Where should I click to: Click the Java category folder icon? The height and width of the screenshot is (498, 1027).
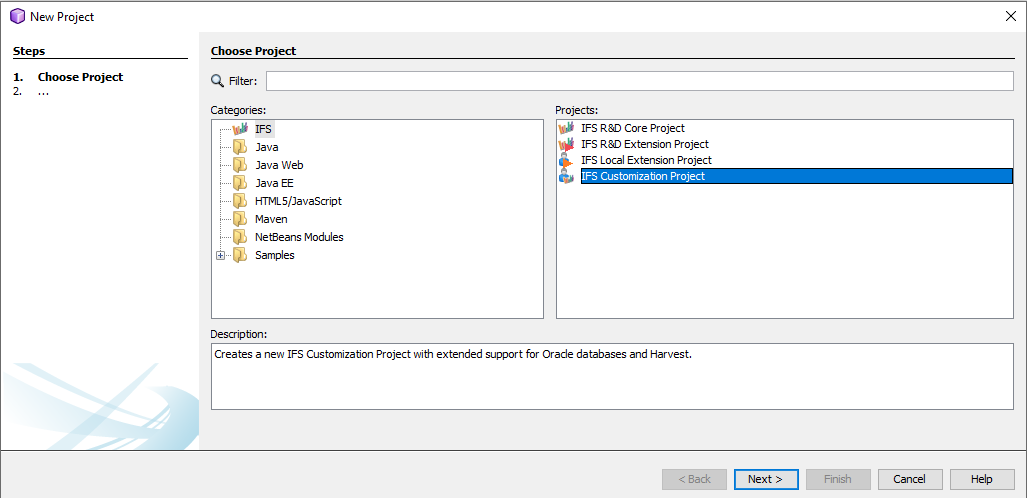pyautogui.click(x=240, y=147)
